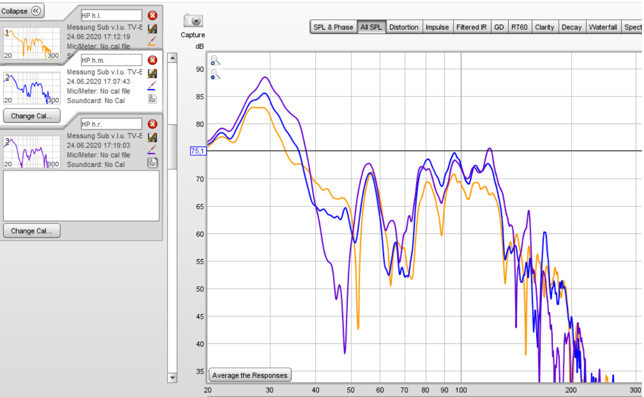
Task: Click the HP h.r. name field
Action: point(111,124)
